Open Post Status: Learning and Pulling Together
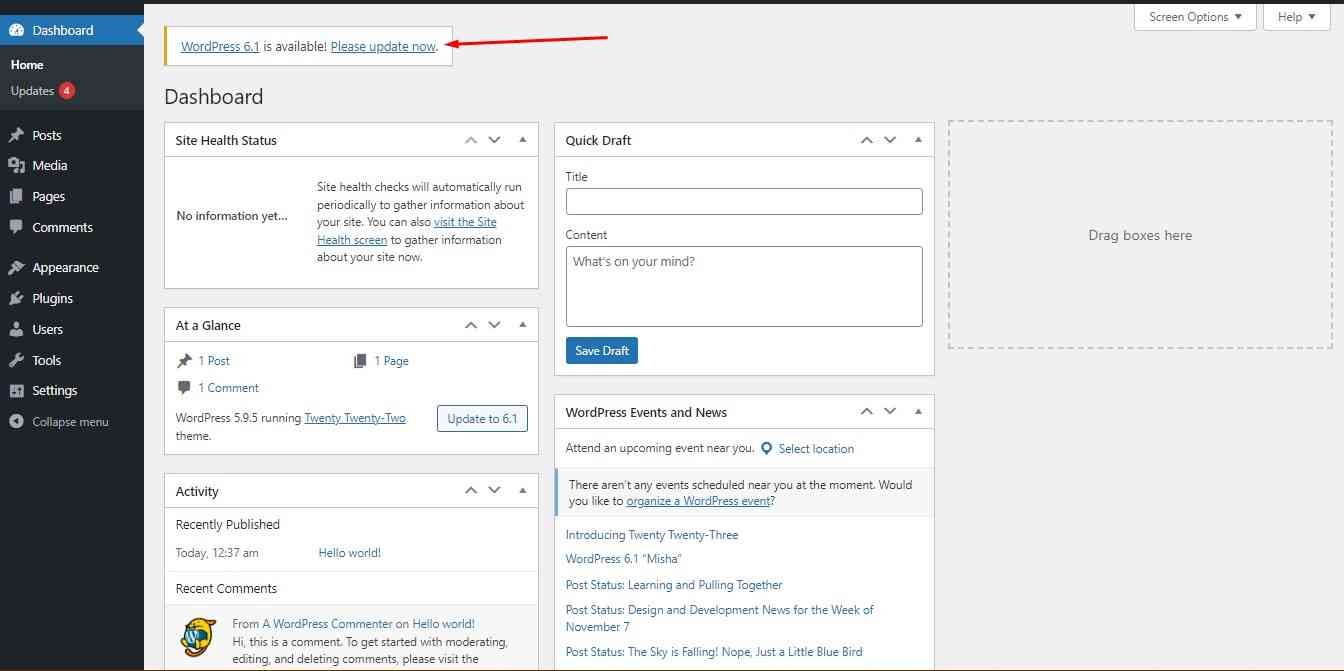Screen dimensions: 1344x671 (x=674, y=585)
